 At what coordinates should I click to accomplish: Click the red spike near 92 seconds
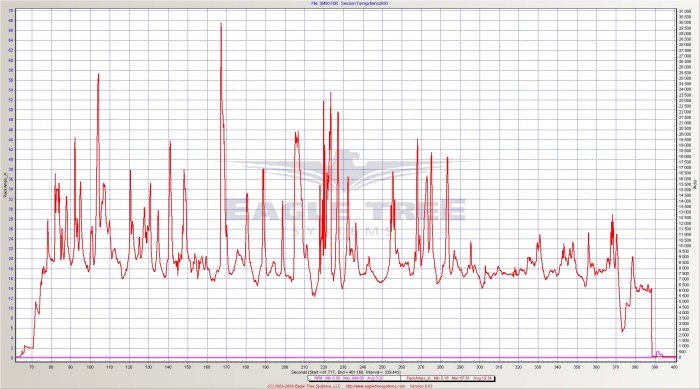(75, 138)
